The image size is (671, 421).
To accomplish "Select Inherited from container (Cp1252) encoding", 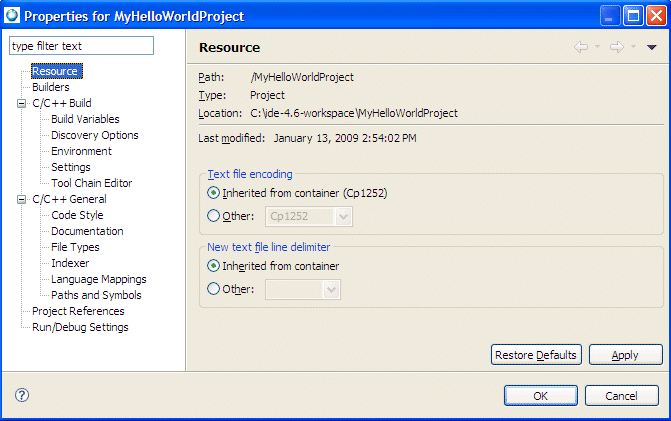I will [x=213, y=192].
